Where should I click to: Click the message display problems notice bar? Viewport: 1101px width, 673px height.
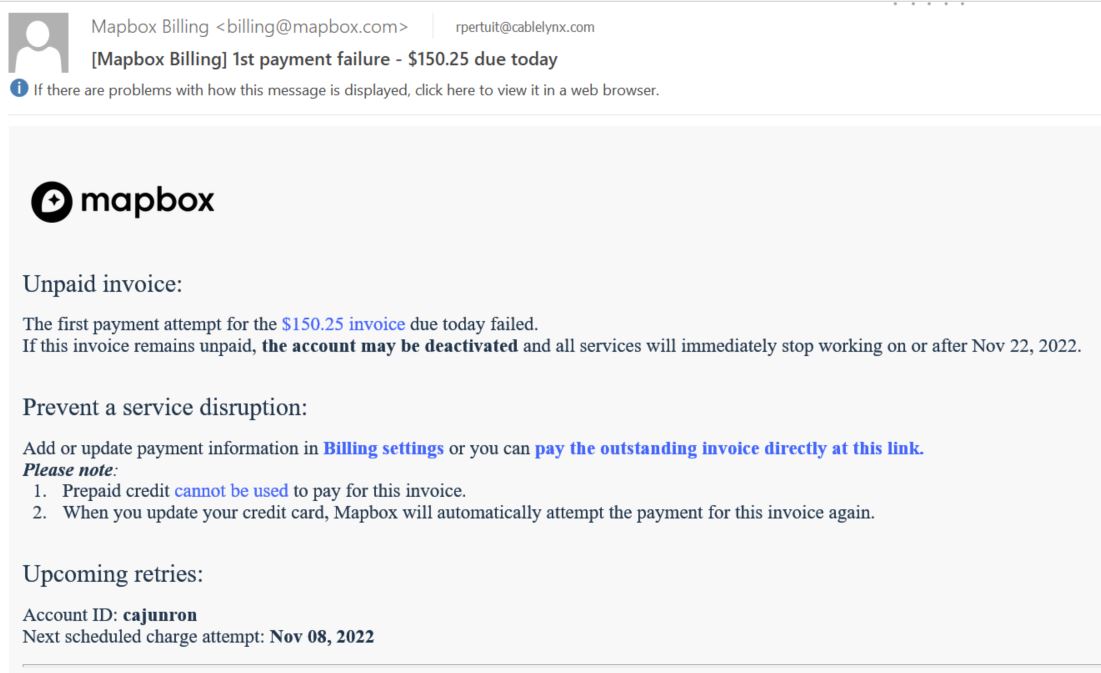coord(346,90)
